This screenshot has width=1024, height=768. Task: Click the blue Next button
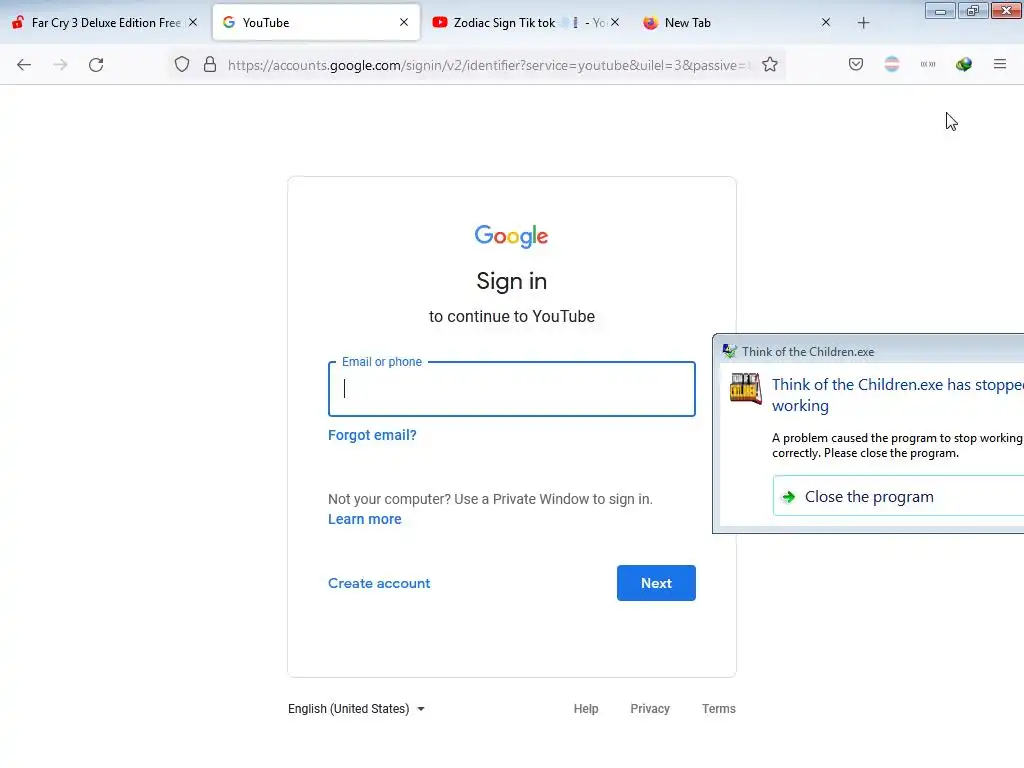click(656, 583)
